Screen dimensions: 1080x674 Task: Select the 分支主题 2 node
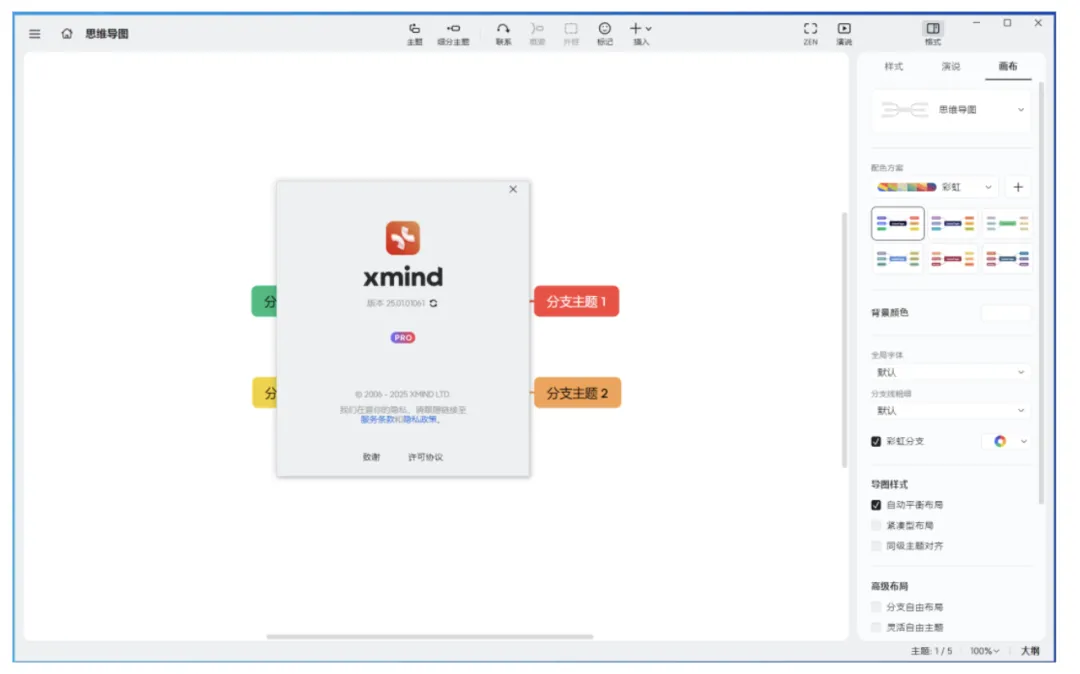coord(577,393)
